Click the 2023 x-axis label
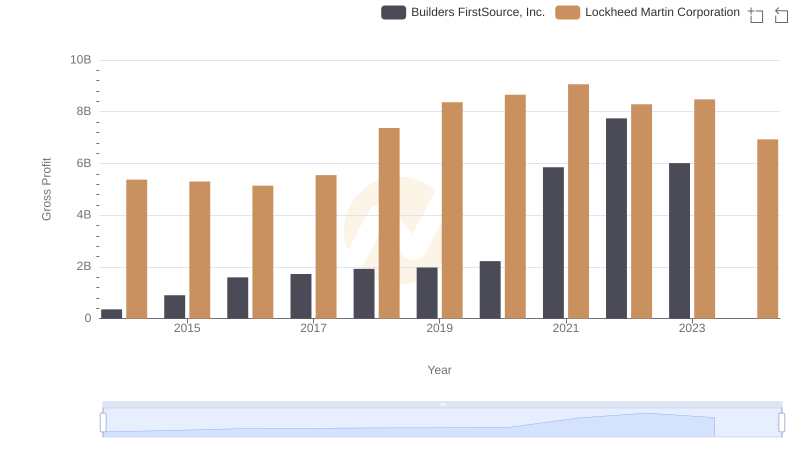Screen dimensions: 800x461 [692, 328]
